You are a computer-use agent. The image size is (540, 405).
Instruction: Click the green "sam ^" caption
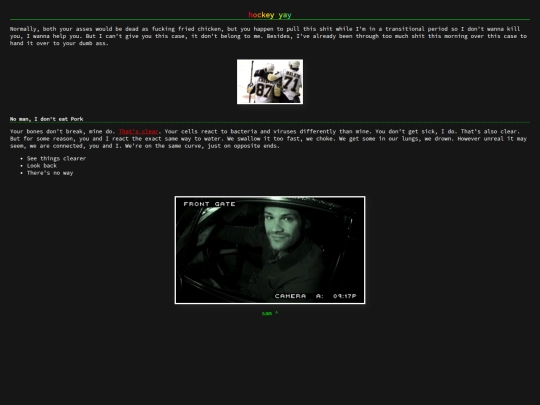tap(270, 313)
